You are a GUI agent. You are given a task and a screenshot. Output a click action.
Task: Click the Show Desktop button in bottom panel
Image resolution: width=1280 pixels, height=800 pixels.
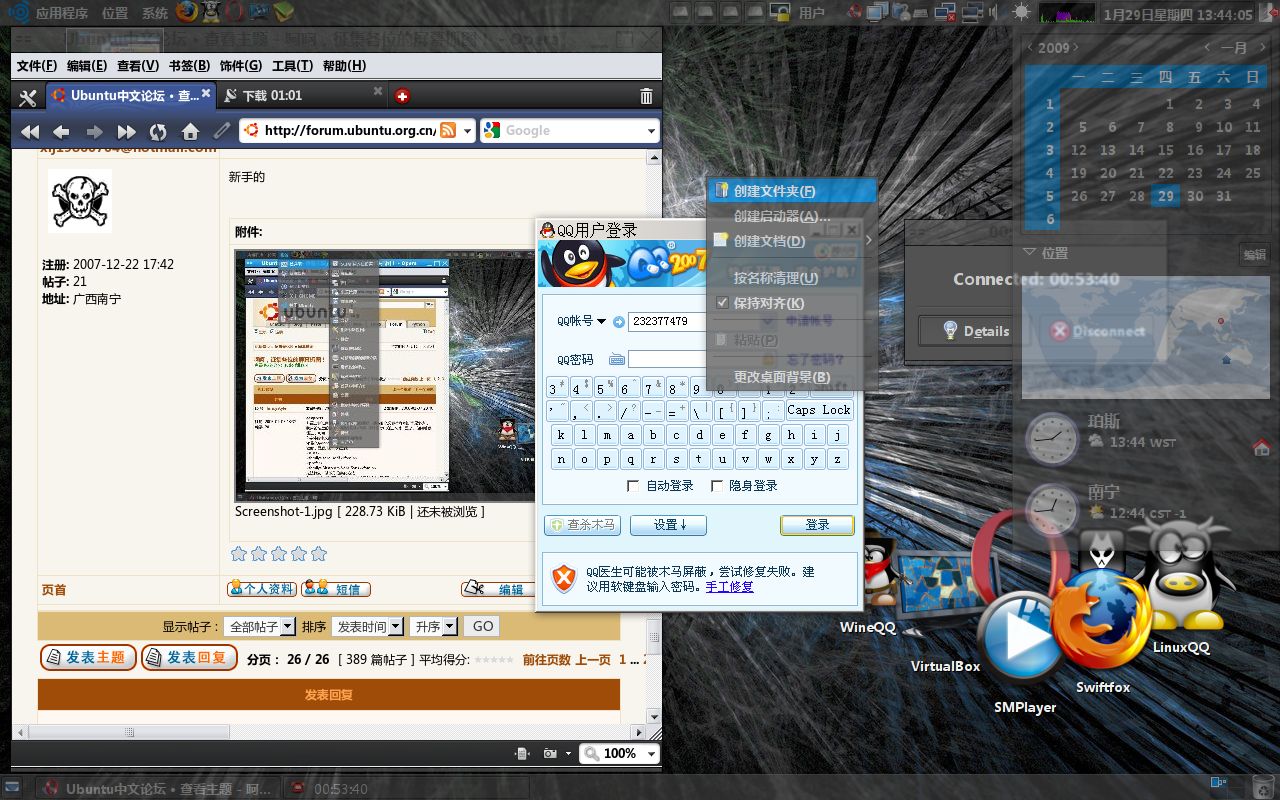tap(12, 787)
